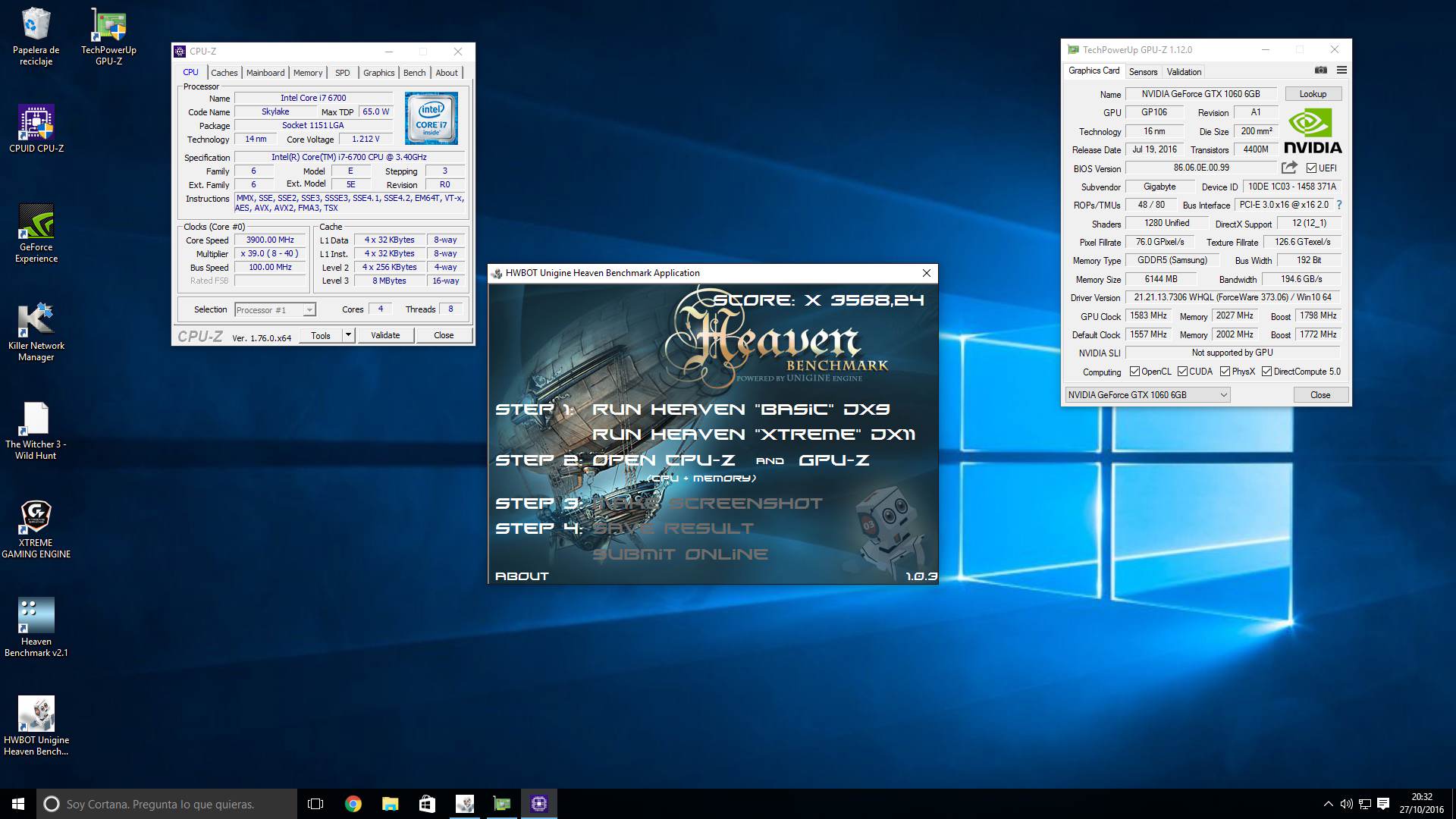1456x819 pixels.
Task: Click the GPU-Z screenshot camera icon
Action: tap(1320, 70)
